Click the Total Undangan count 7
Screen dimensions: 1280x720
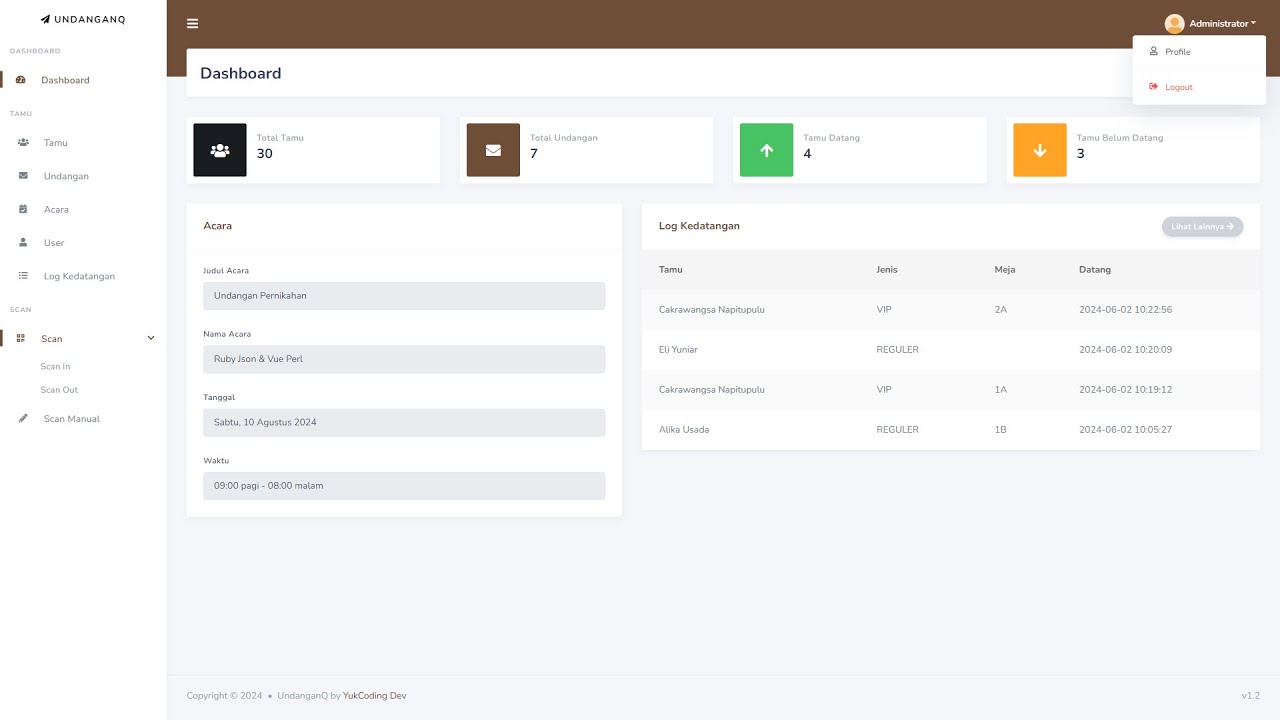tap(534, 154)
